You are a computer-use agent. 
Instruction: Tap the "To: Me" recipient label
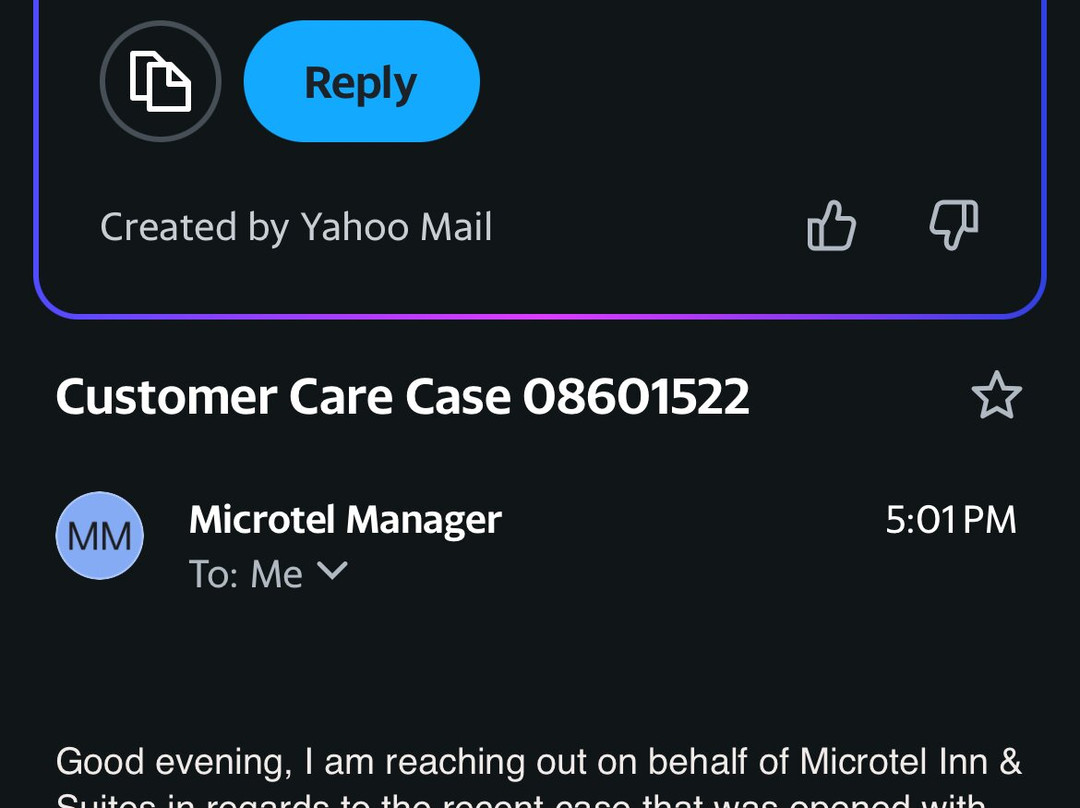click(x=246, y=574)
